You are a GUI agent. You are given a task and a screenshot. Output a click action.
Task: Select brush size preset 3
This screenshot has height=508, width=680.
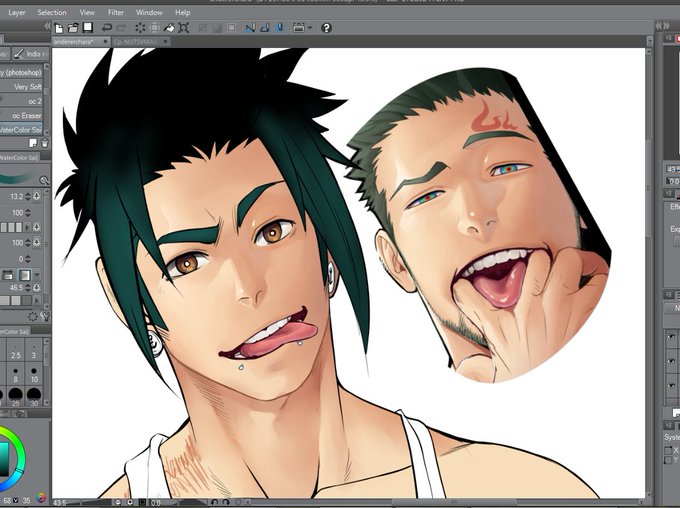pyautogui.click(x=34, y=351)
